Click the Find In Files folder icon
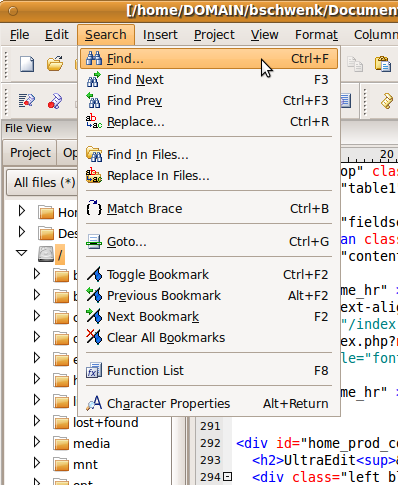Screen dimensions: 398x485 pyautogui.click(x=94, y=155)
